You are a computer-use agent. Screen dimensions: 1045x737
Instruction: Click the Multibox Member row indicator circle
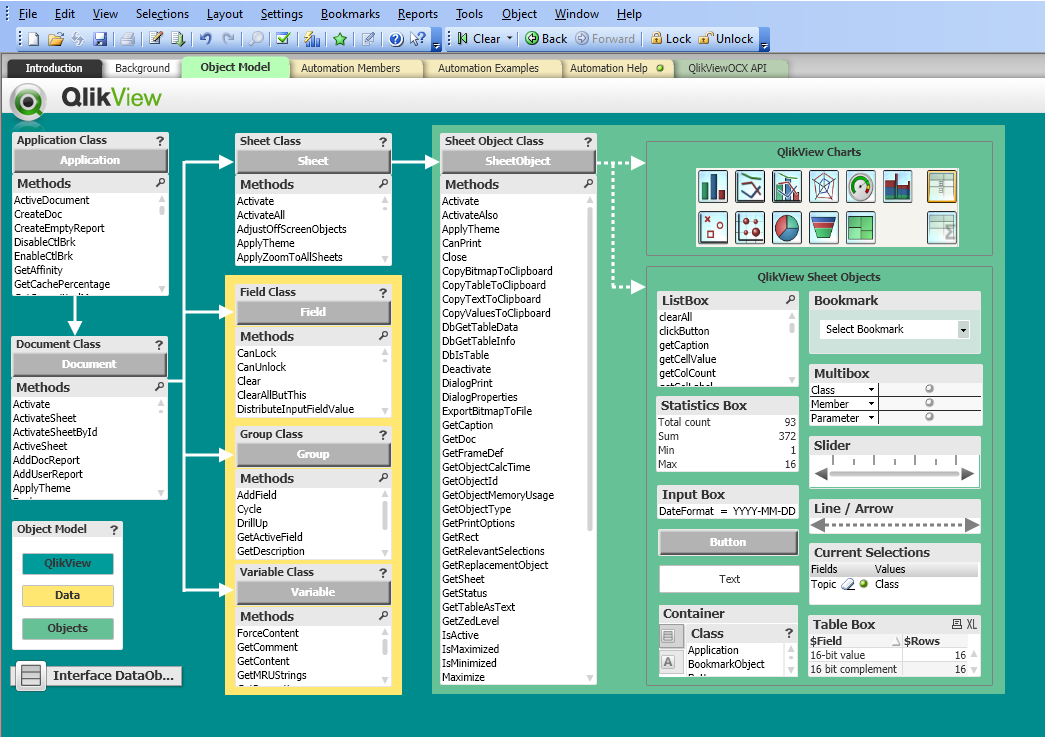coord(929,403)
